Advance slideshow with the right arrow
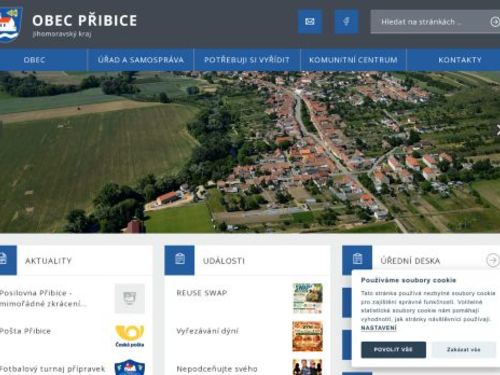 (x=497, y=130)
